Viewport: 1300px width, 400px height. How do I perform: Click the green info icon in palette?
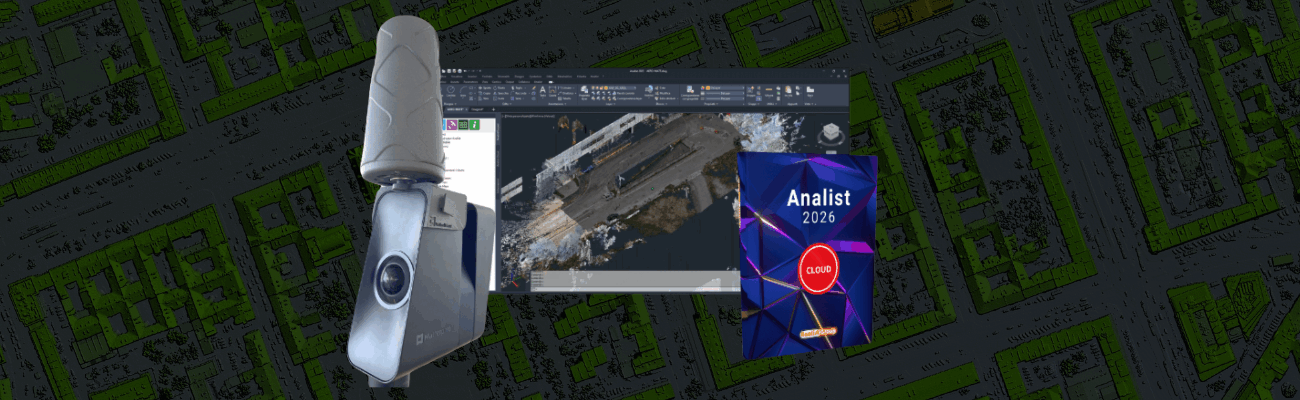[474, 125]
